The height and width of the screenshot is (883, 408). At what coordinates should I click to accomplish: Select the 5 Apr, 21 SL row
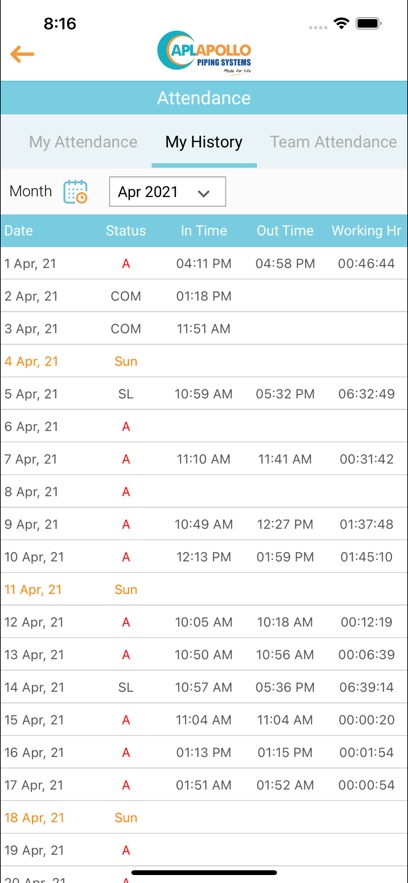coord(204,394)
